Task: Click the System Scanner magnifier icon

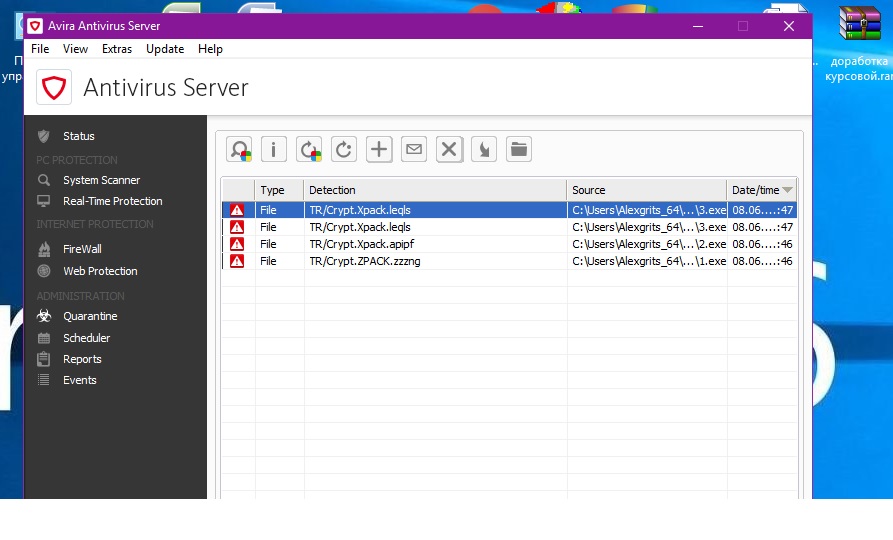Action: click(x=43, y=180)
